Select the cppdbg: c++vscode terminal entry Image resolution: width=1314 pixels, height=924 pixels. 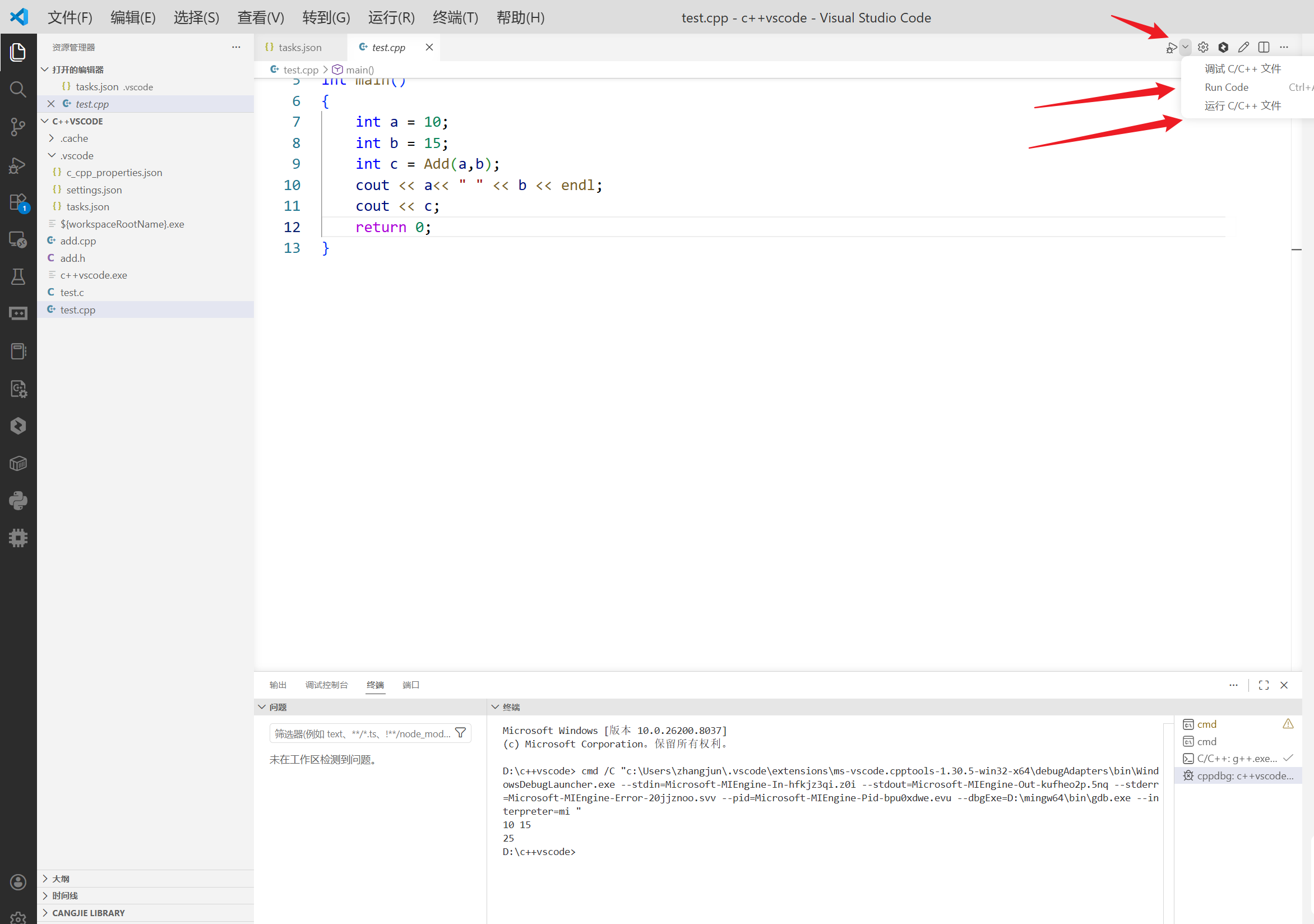point(1238,776)
